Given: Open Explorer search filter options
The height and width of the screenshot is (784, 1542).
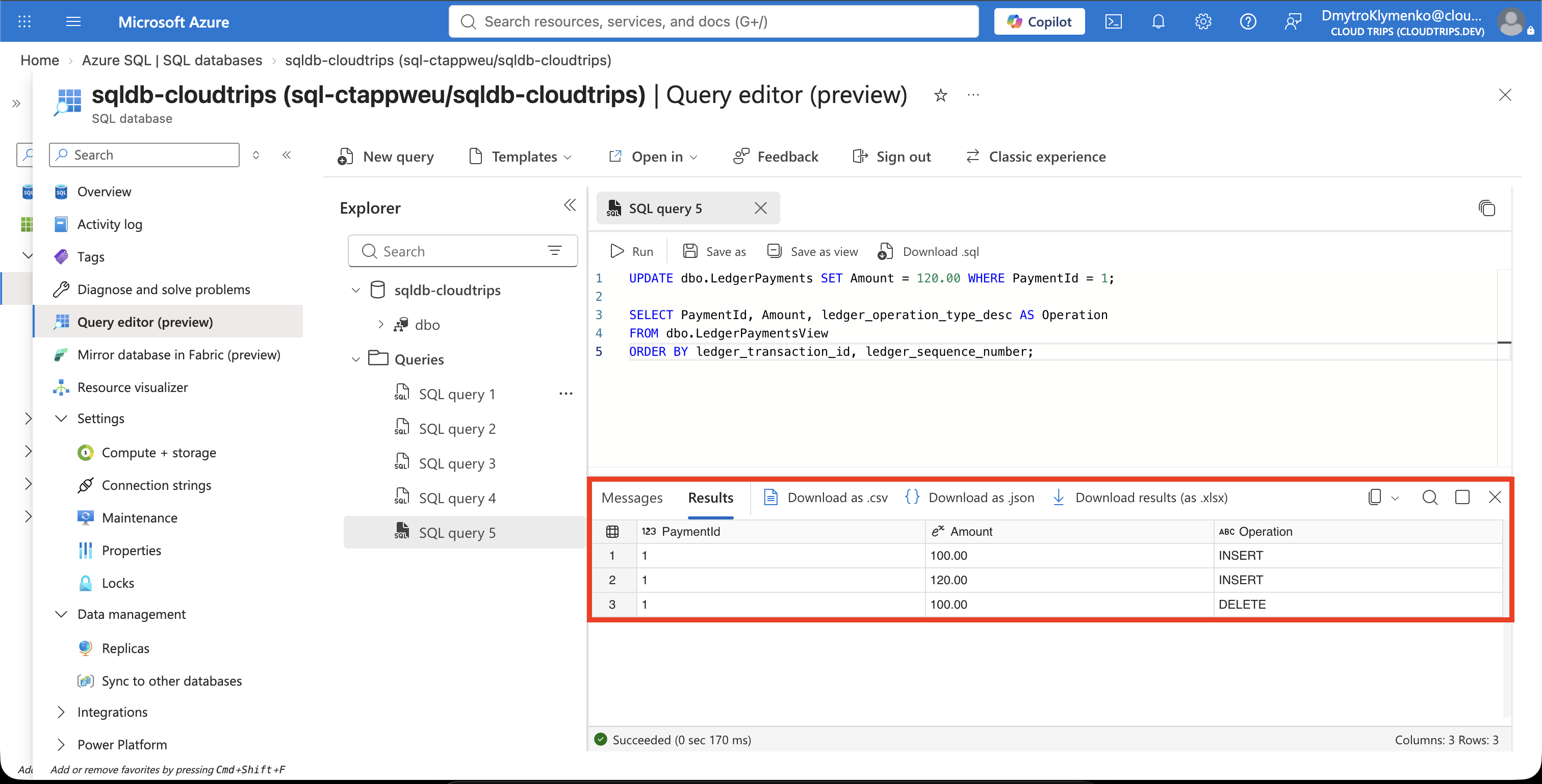Looking at the screenshot, I should (x=555, y=251).
